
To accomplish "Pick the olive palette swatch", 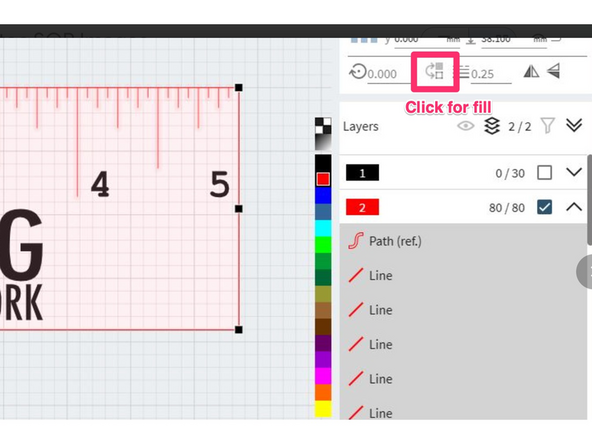I will tap(323, 294).
